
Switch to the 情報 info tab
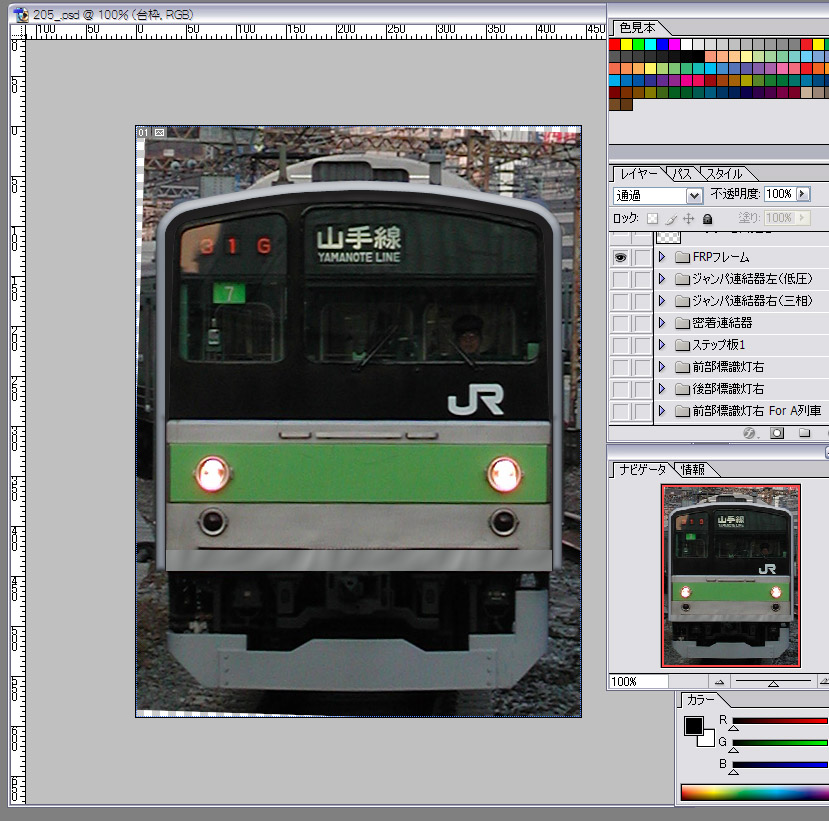coord(693,469)
